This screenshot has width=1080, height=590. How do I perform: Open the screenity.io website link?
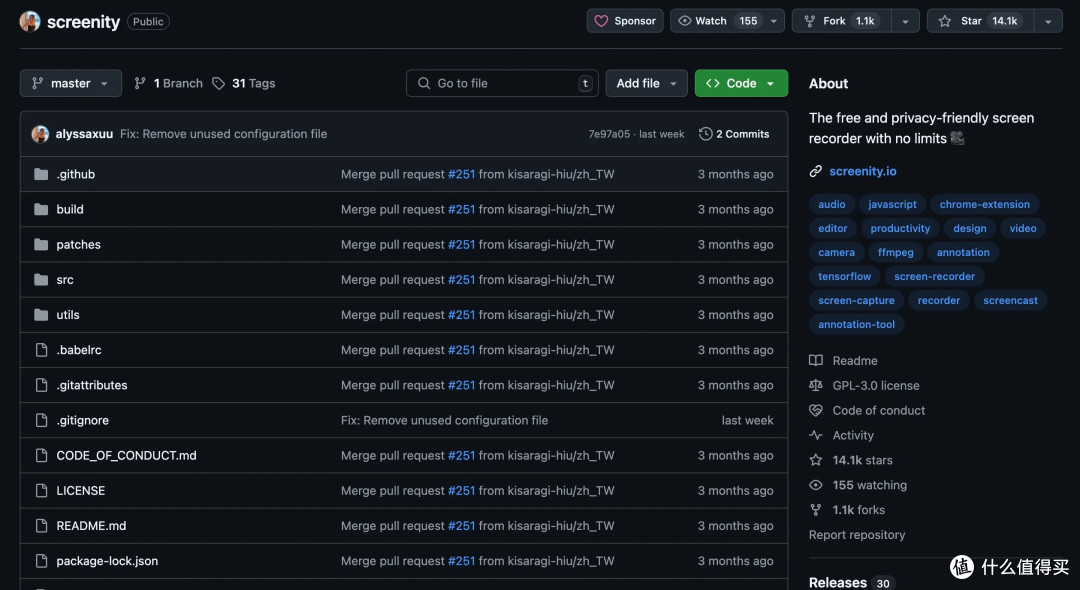[862, 171]
